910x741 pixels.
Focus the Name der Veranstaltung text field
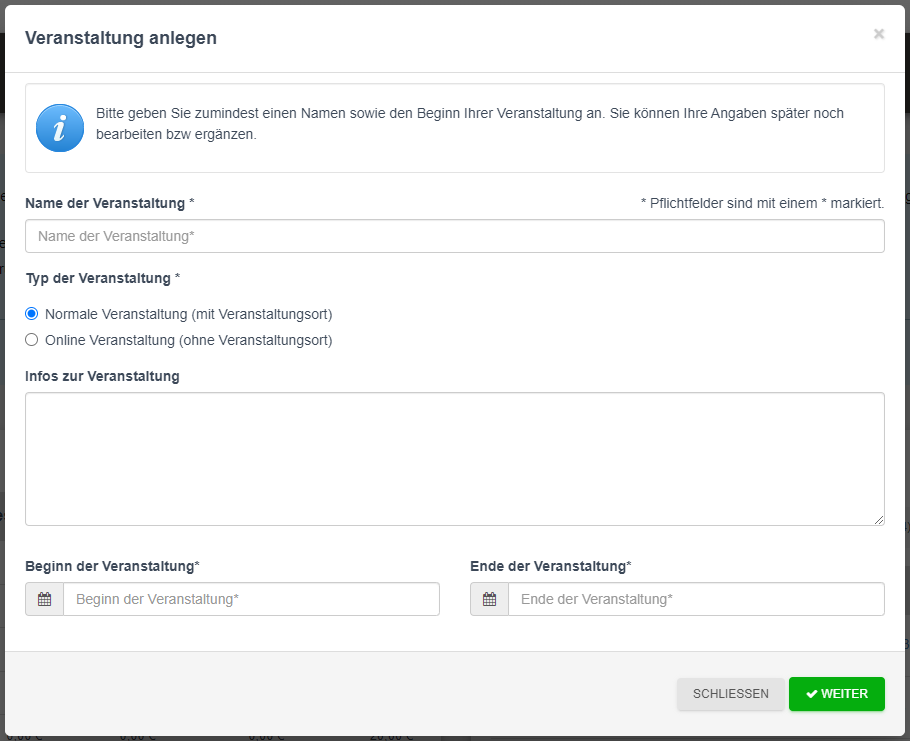pos(455,236)
